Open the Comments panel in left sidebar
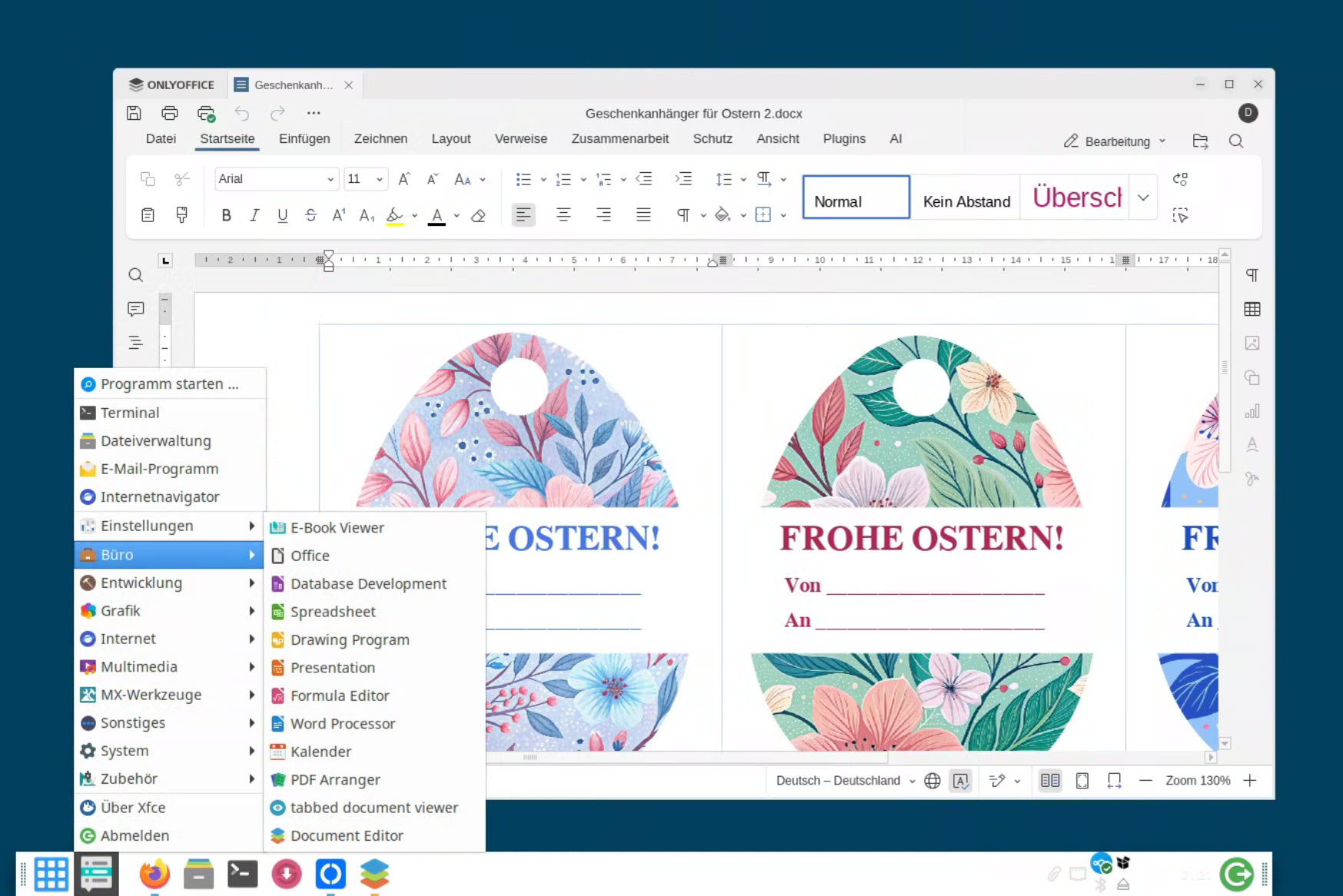 (x=136, y=309)
